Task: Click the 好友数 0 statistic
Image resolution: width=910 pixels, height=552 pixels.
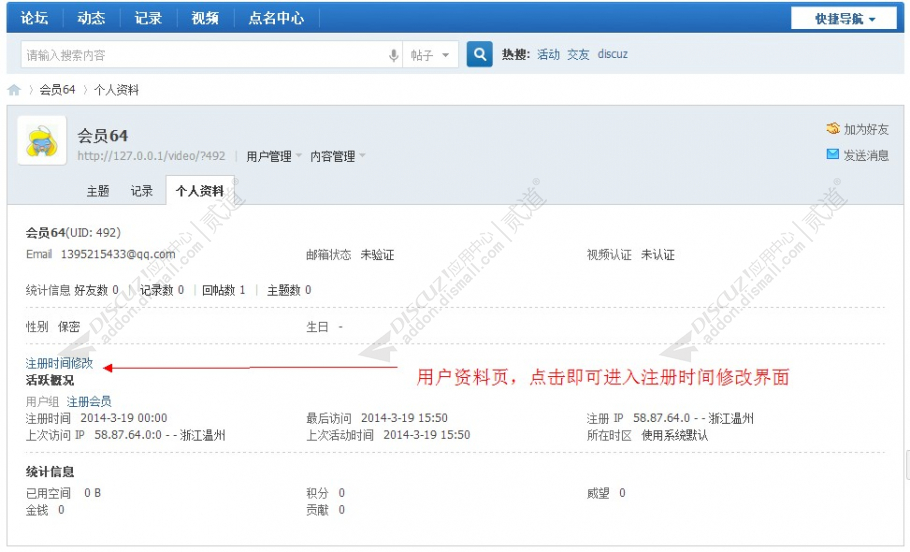Action: [x=96, y=290]
